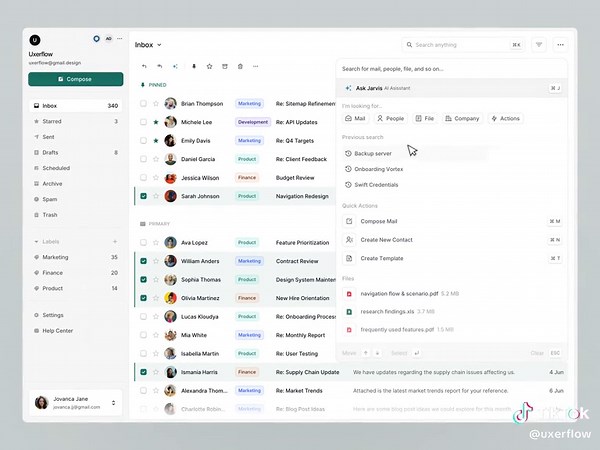This screenshot has width=600, height=450.
Task: Open the frequently used features.pdf file
Action: tap(397, 329)
